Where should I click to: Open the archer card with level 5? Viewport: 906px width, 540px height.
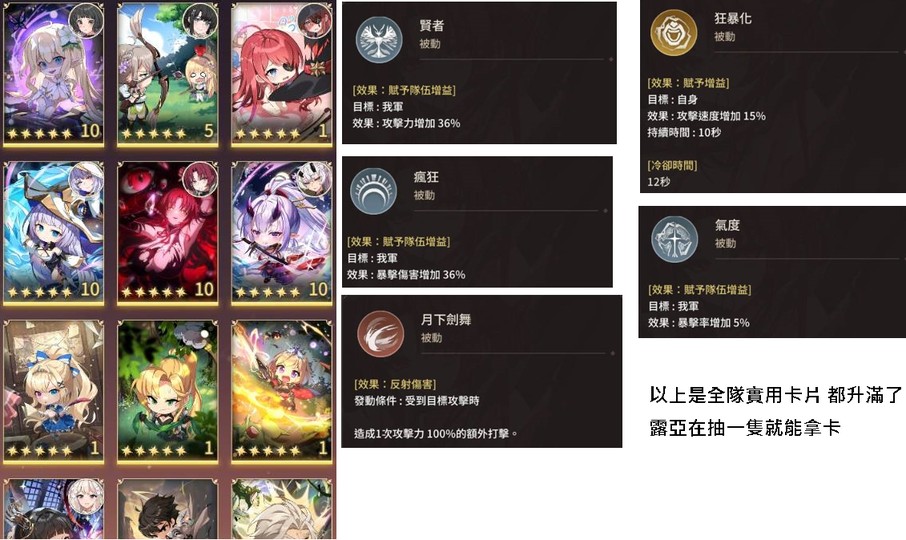click(168, 73)
